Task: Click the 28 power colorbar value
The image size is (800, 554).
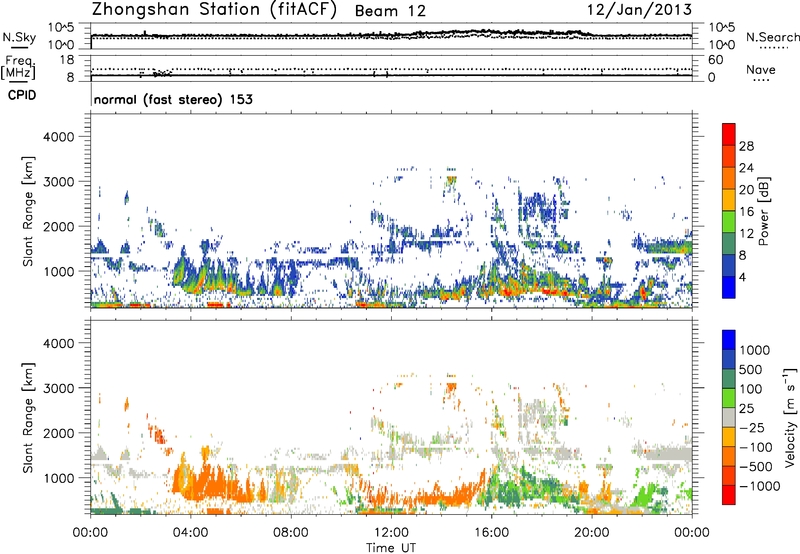Action: click(x=746, y=146)
